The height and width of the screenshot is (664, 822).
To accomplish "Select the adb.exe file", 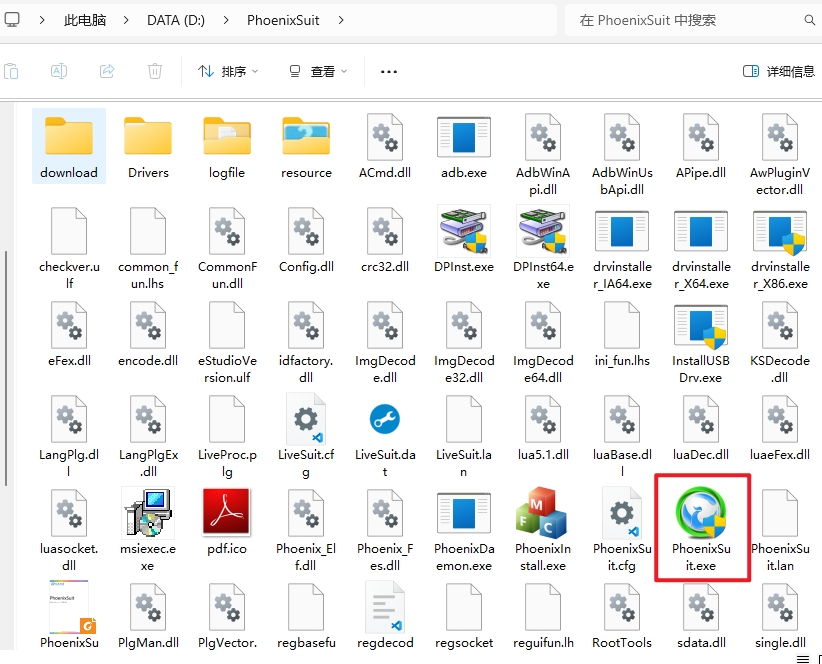I will click(463, 138).
